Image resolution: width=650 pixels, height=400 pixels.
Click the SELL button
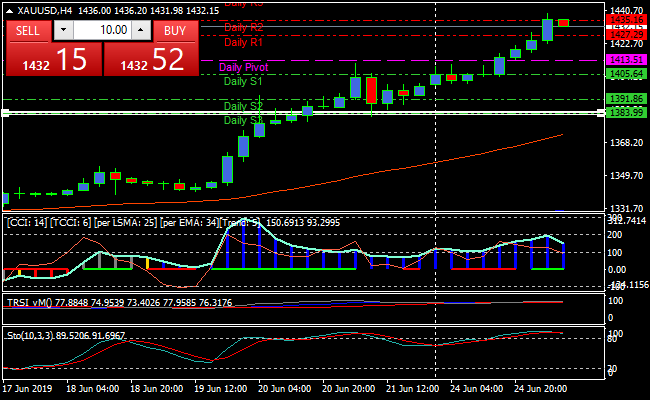tap(28, 30)
